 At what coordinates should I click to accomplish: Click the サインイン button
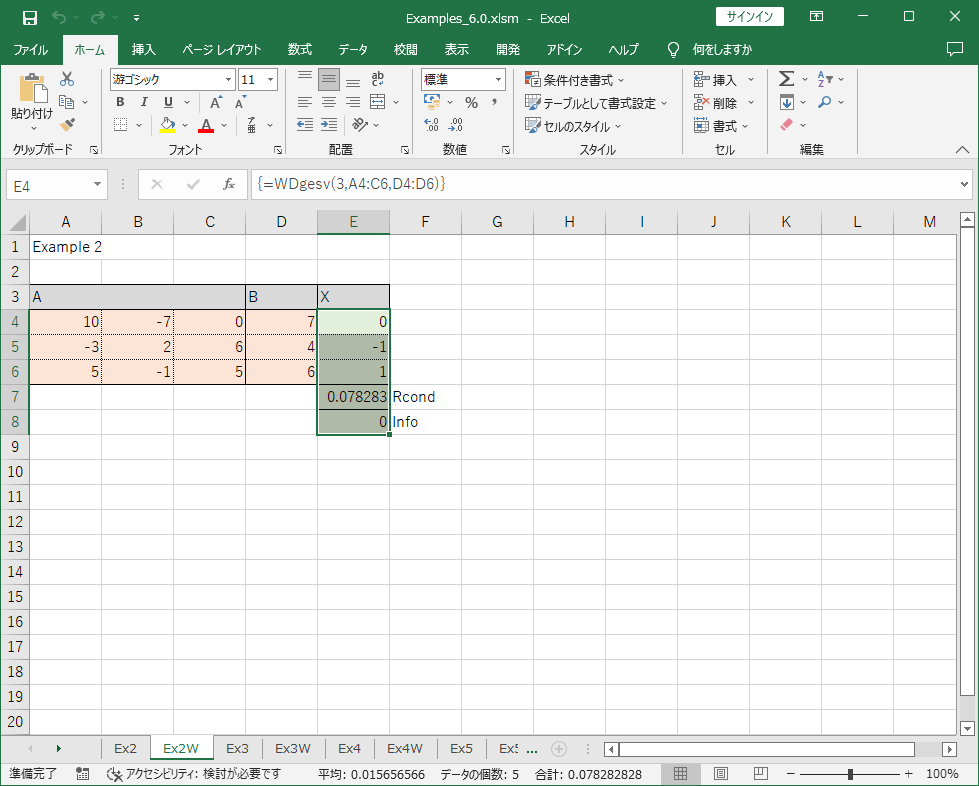(750, 17)
